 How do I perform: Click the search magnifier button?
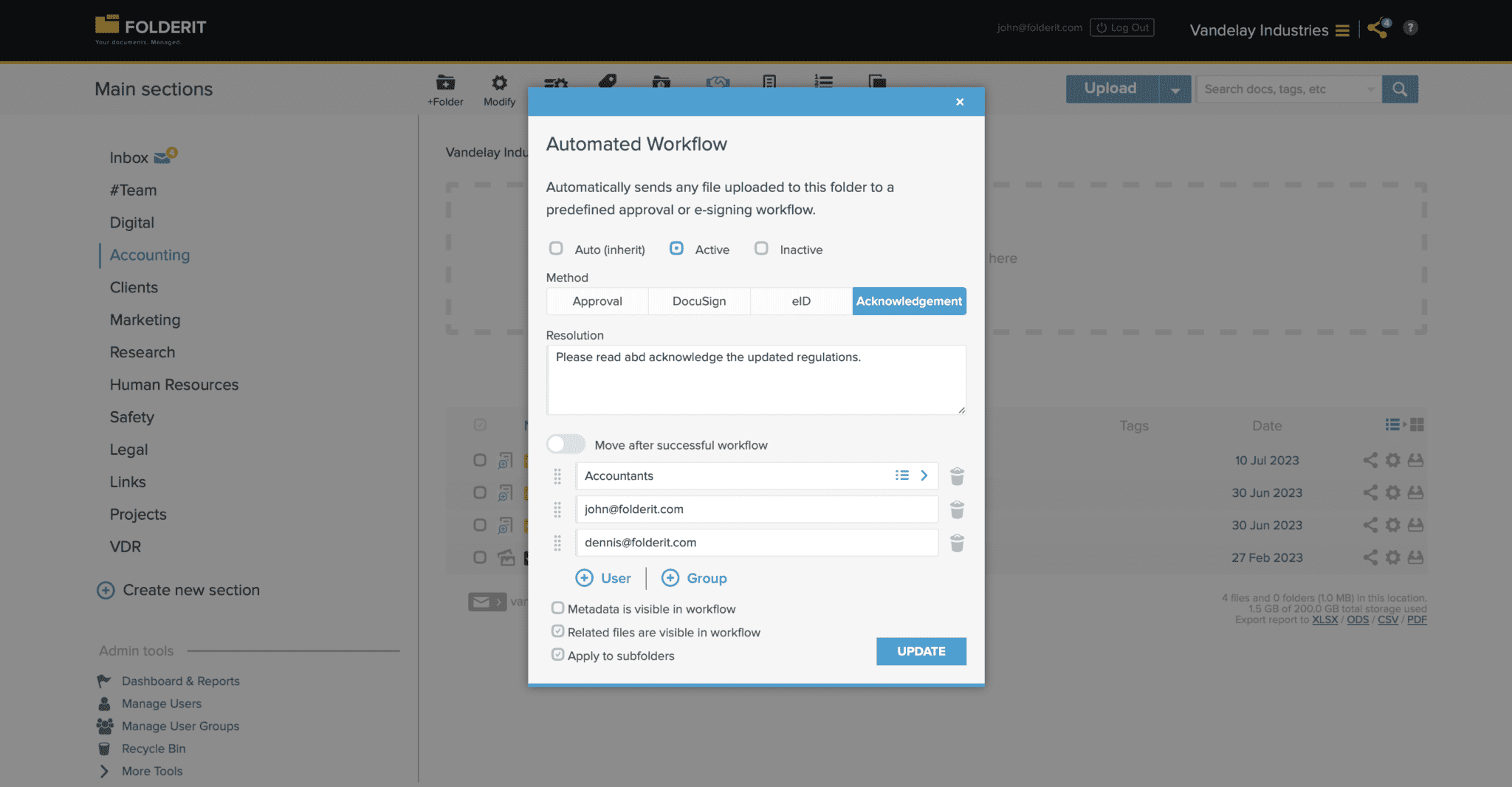click(x=1400, y=89)
